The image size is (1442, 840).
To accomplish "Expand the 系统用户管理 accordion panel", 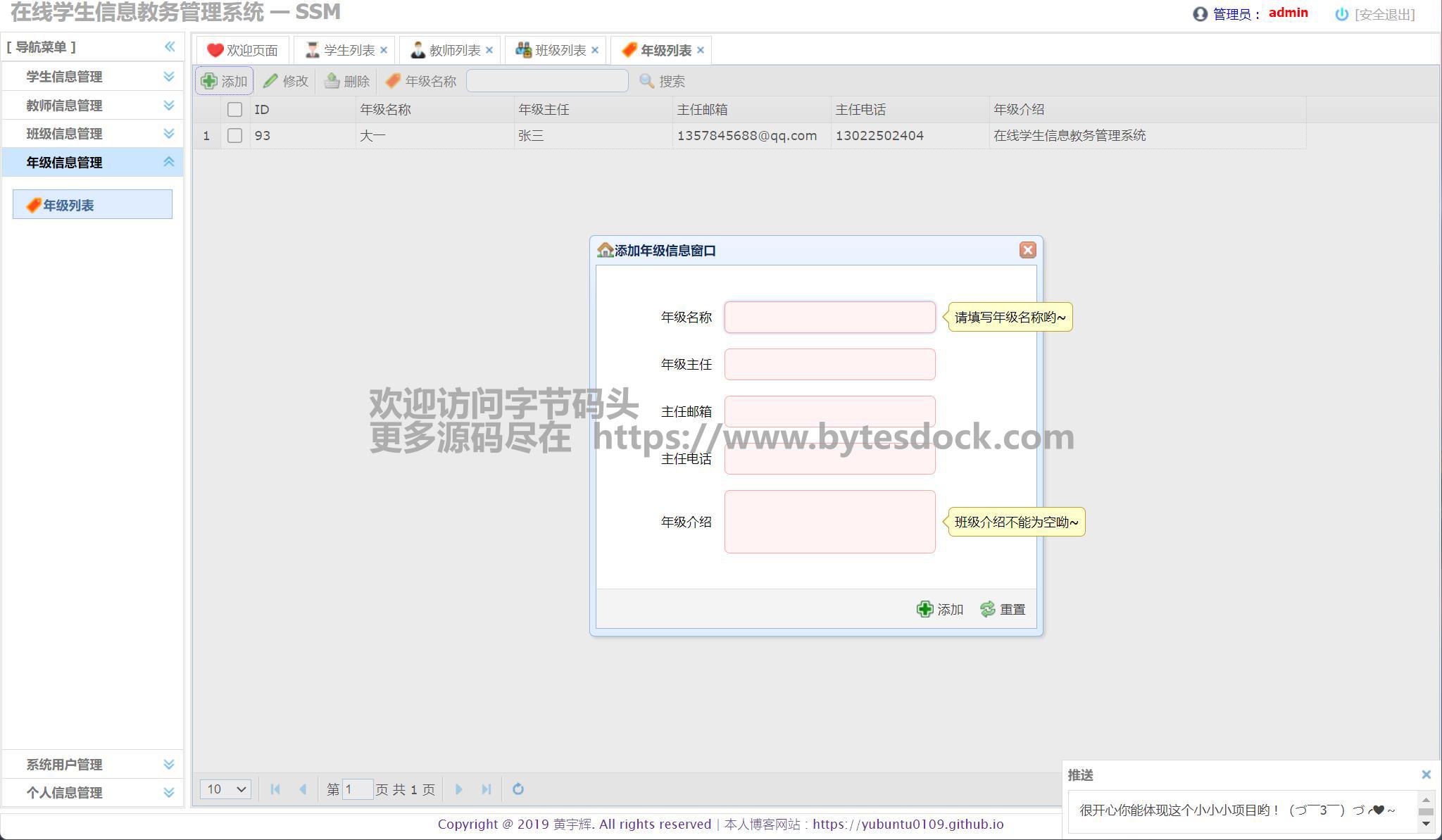I will [x=168, y=764].
